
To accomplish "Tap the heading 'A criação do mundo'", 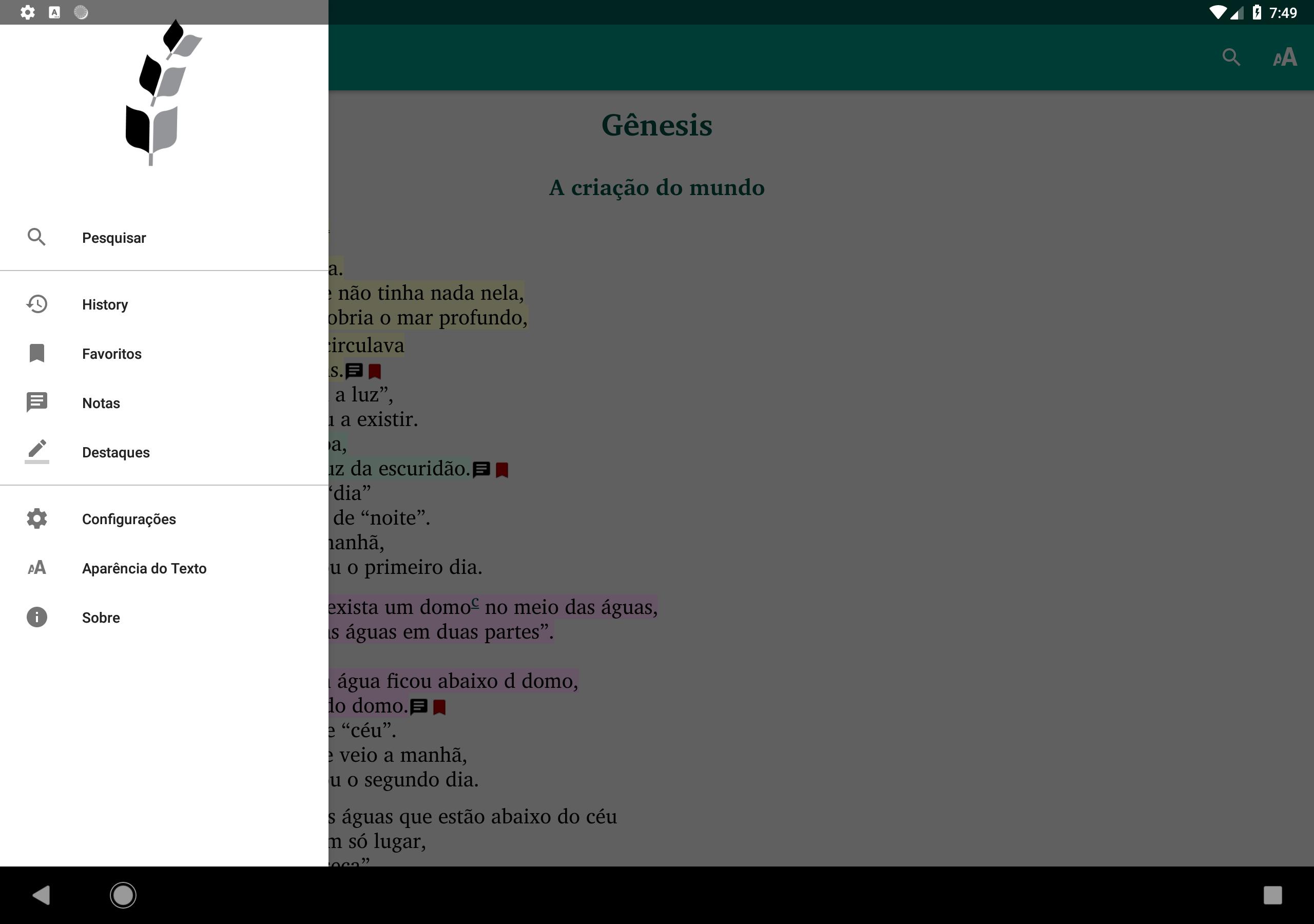I will (657, 188).
